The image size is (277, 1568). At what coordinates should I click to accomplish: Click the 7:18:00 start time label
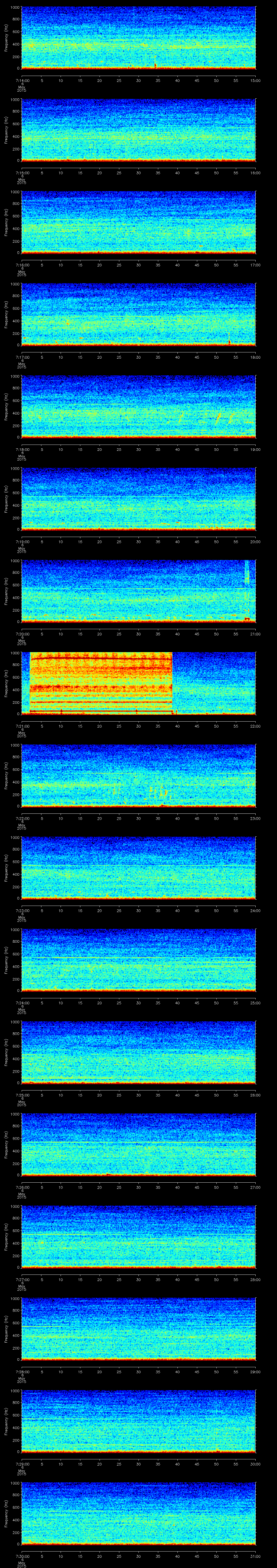[x=22, y=449]
